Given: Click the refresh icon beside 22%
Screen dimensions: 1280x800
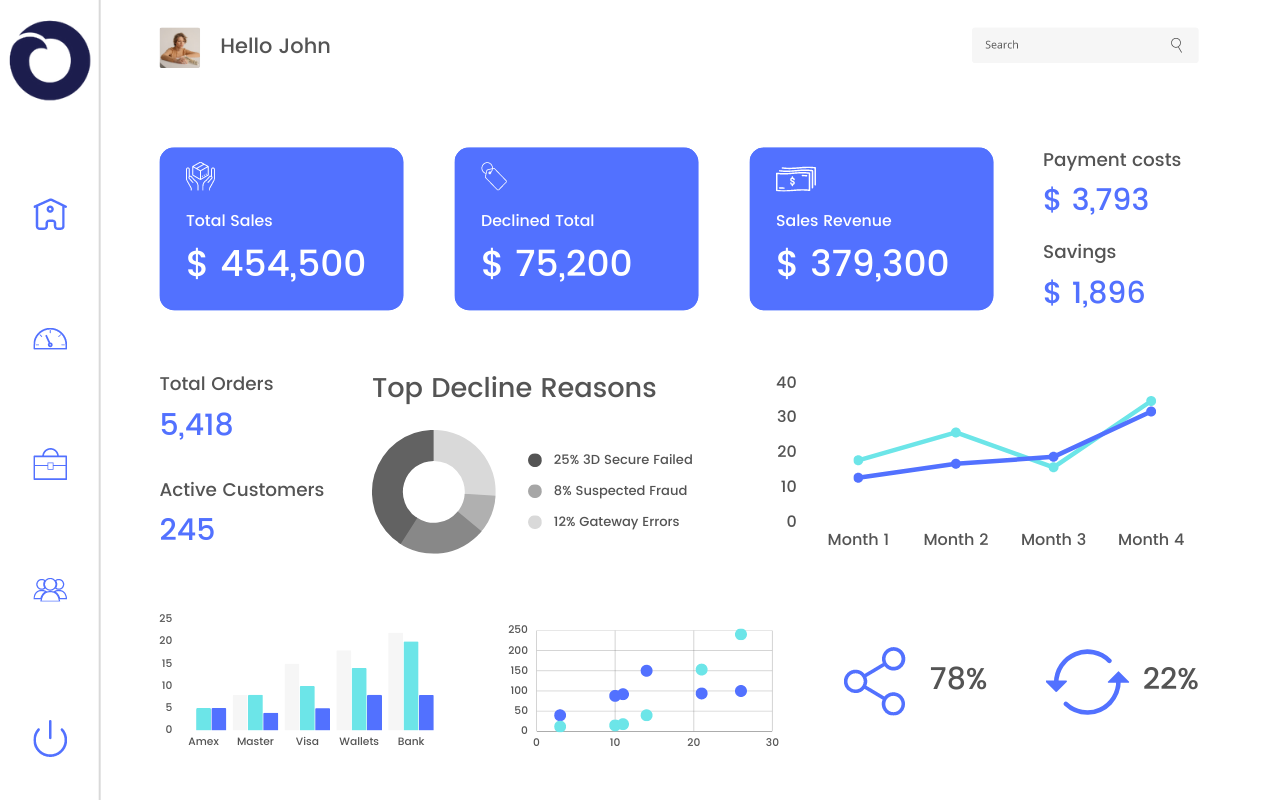Looking at the screenshot, I should (x=1087, y=681).
